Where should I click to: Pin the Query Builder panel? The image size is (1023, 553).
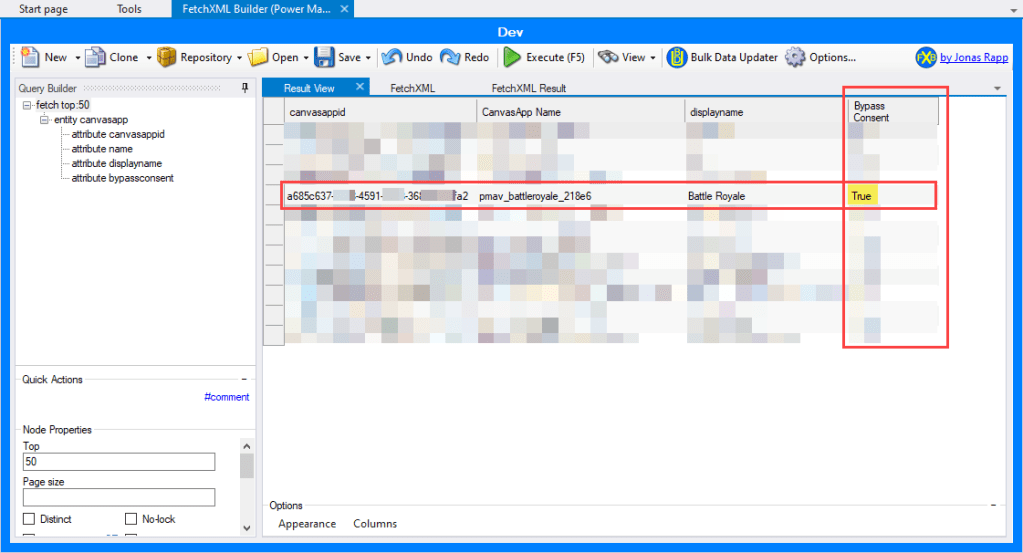click(x=246, y=89)
